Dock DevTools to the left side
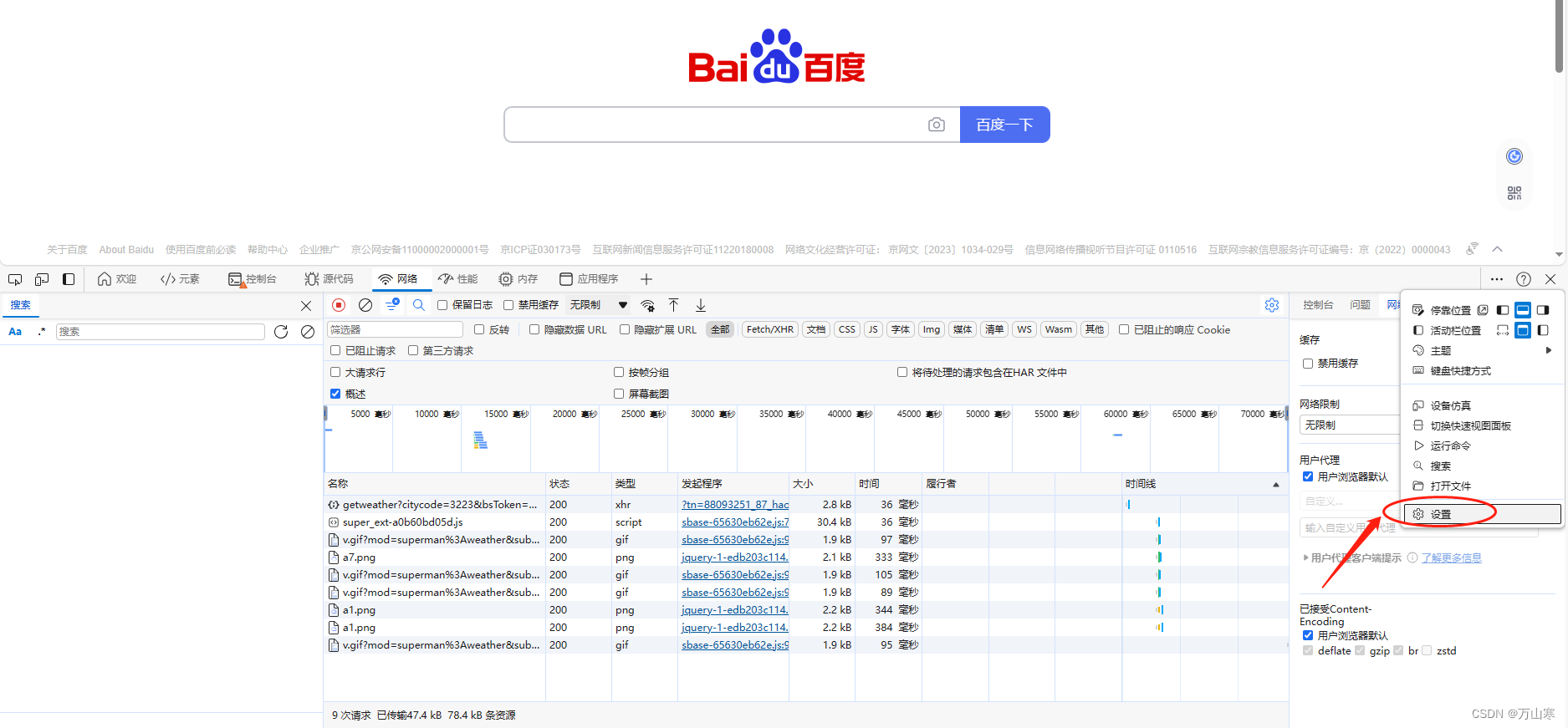 1503,310
